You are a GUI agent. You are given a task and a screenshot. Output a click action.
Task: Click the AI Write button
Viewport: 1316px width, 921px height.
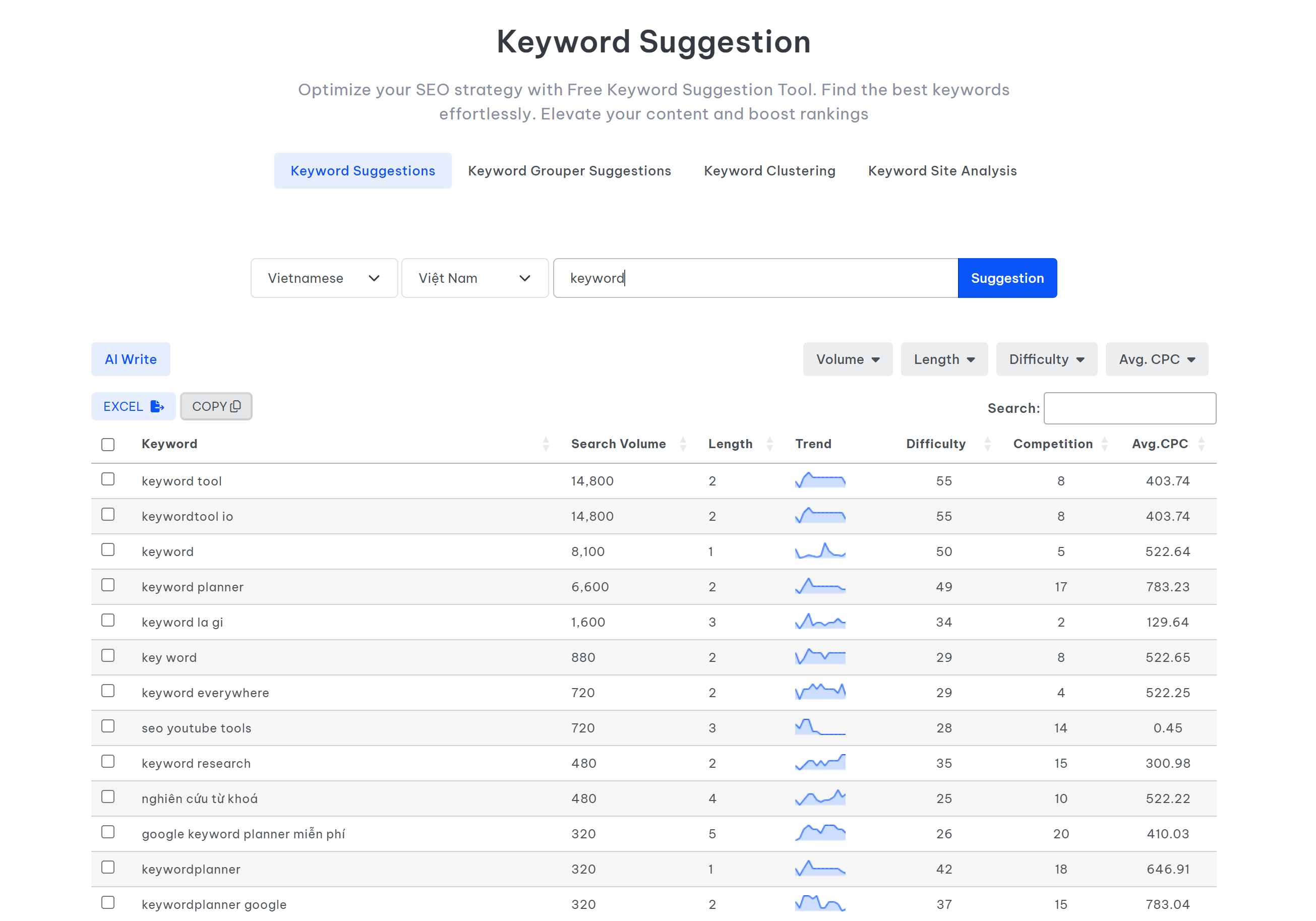coord(131,359)
